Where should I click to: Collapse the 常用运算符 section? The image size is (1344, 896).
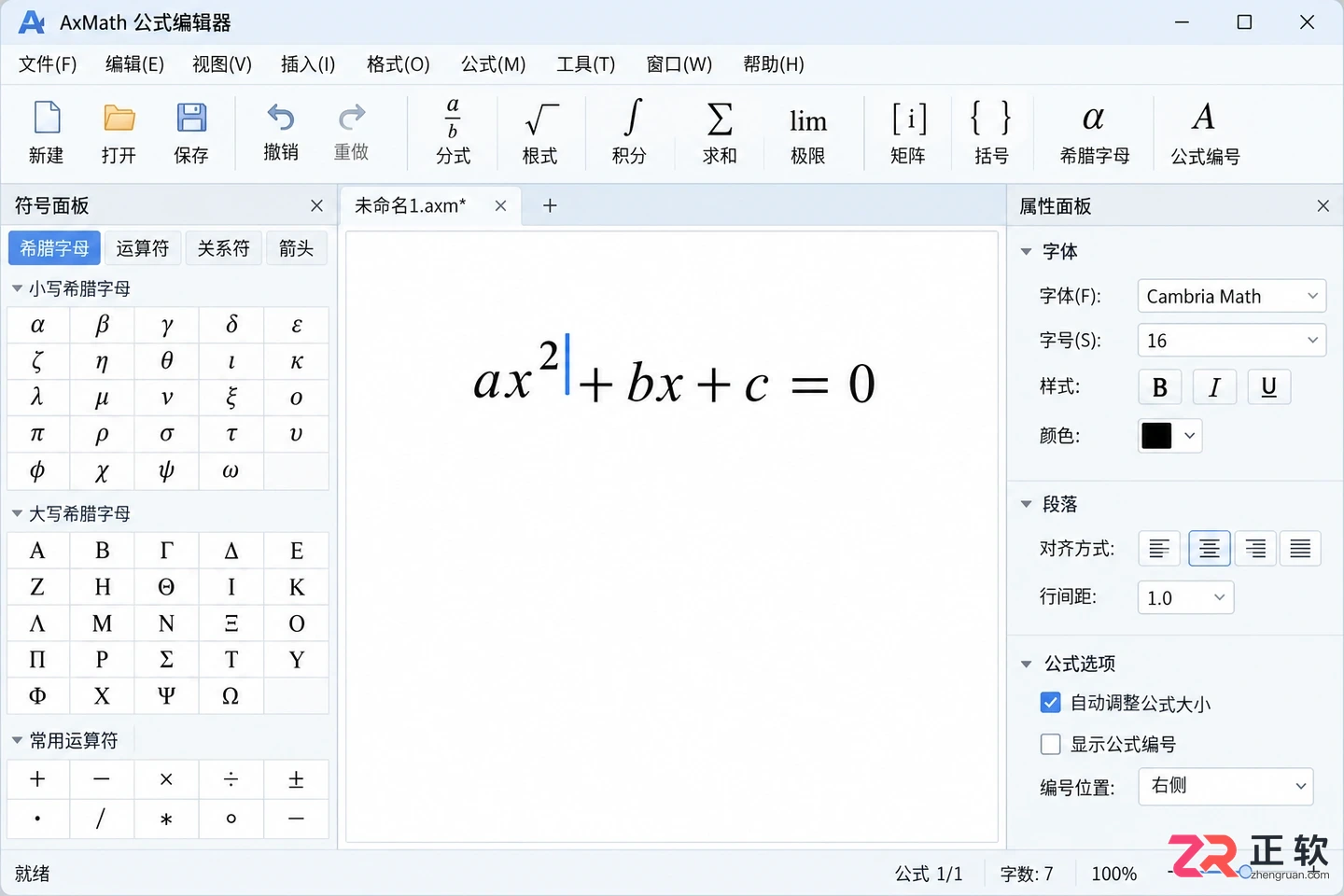[17, 740]
